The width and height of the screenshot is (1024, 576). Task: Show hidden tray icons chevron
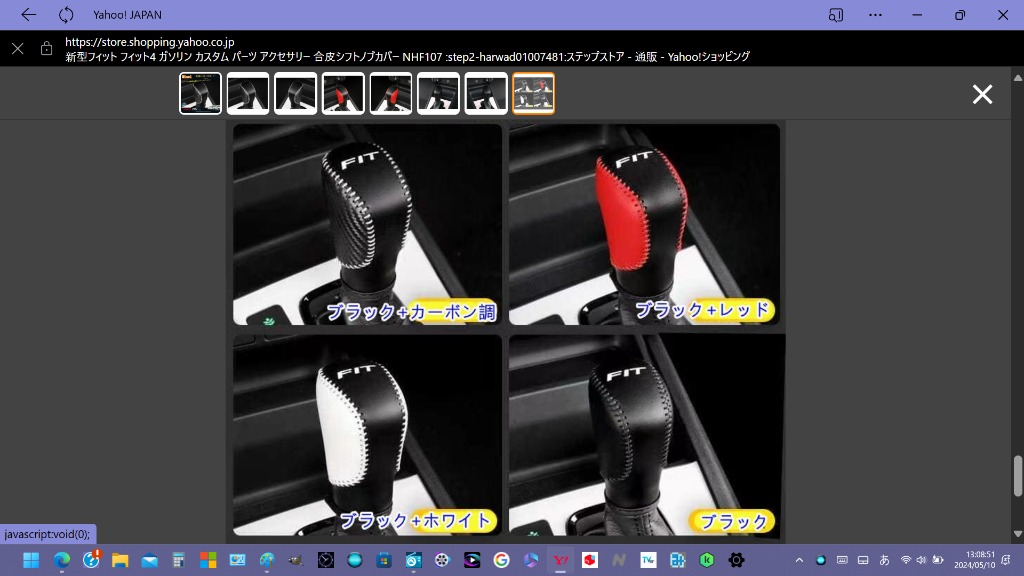pyautogui.click(x=799, y=560)
